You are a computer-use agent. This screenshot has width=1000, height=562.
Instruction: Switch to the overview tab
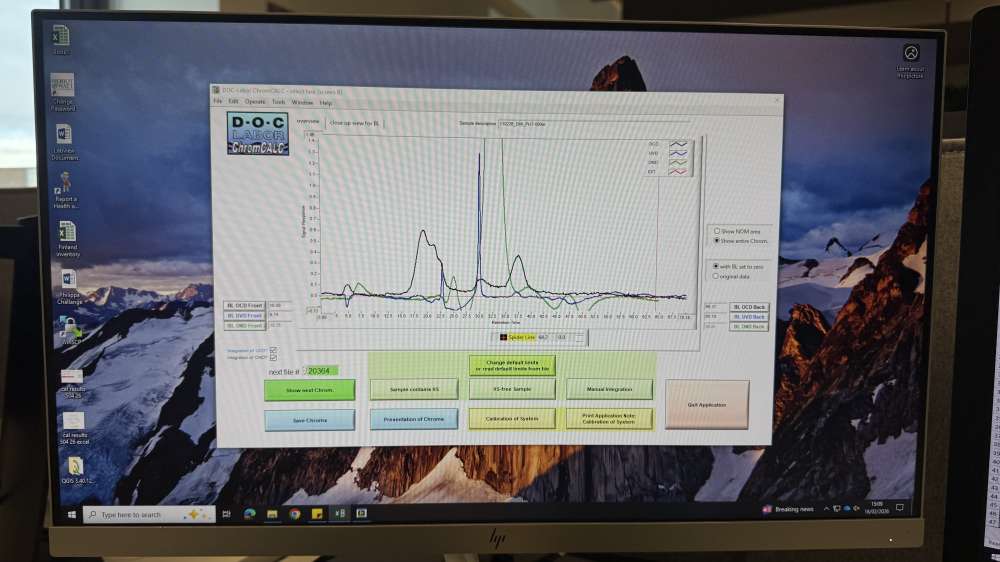(308, 121)
